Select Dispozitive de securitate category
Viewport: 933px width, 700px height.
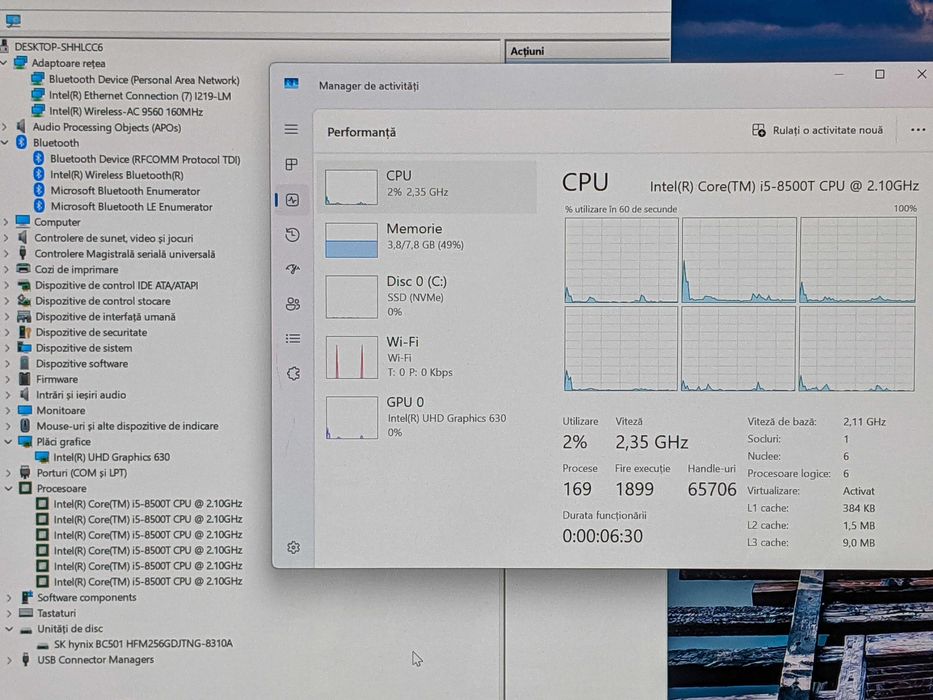pos(91,332)
